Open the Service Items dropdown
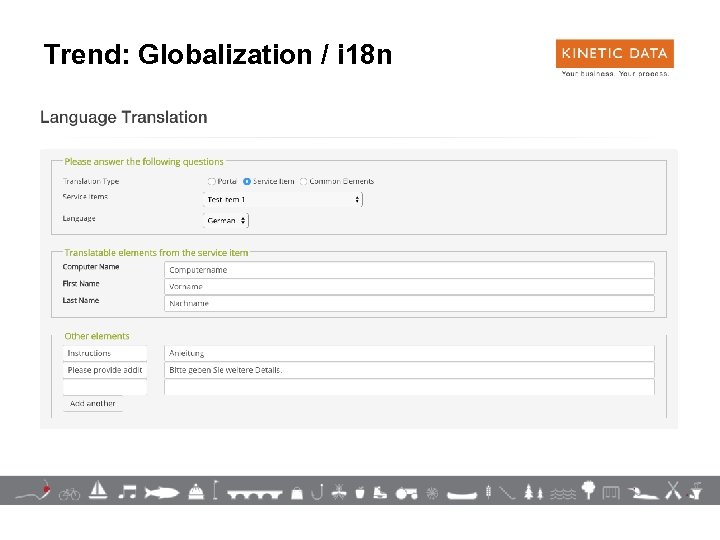The width and height of the screenshot is (720, 540). point(283,200)
